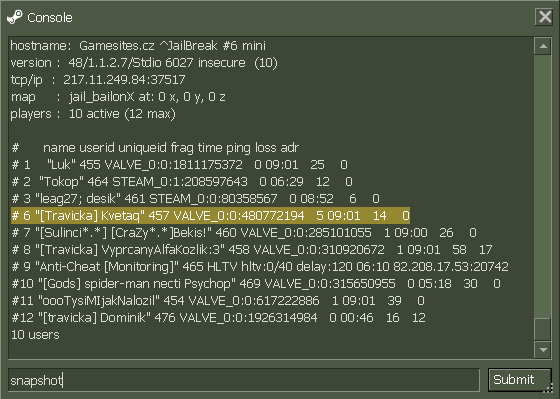This screenshot has height=399, width=560.
Task: Select the highlighted "[Travicka] Kvetaq" line
Action: pos(210,216)
